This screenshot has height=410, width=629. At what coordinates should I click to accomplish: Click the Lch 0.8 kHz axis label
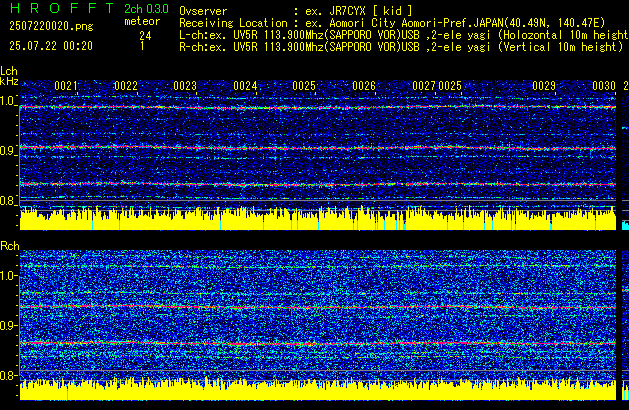(8, 201)
